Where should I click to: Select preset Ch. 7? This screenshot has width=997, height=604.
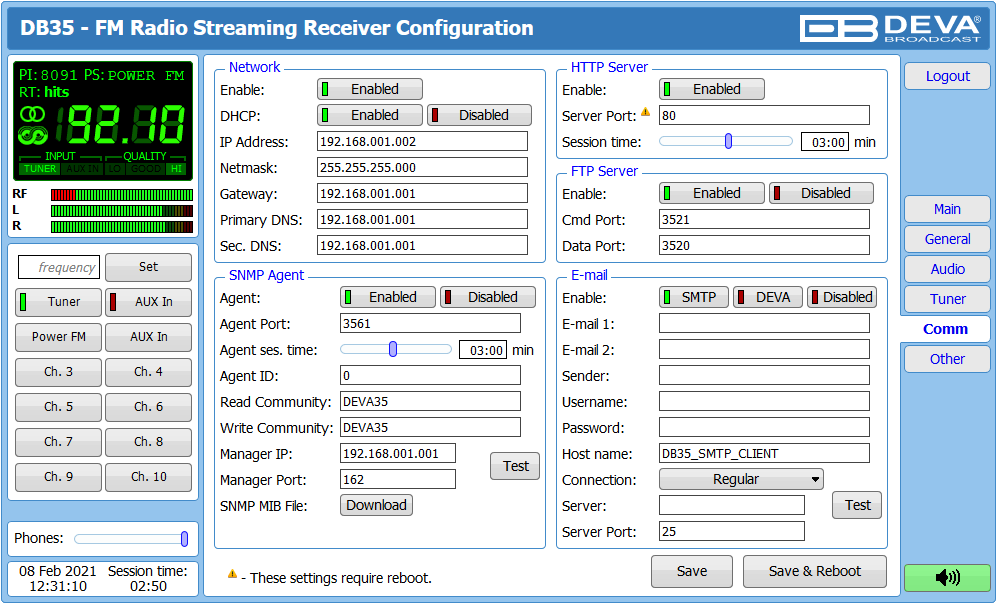point(58,442)
